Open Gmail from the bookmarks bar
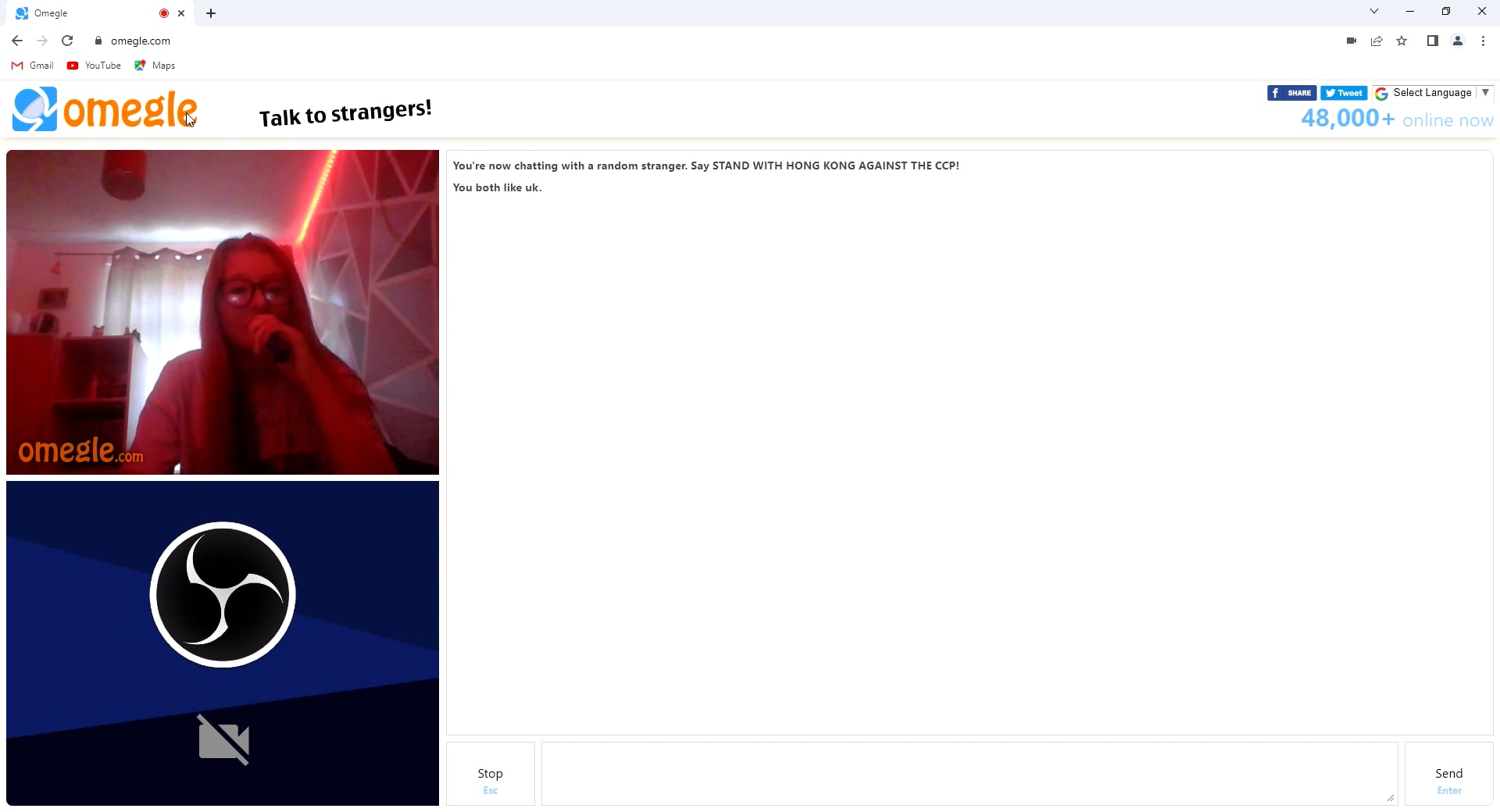Image resolution: width=1500 pixels, height=812 pixels. (x=32, y=66)
